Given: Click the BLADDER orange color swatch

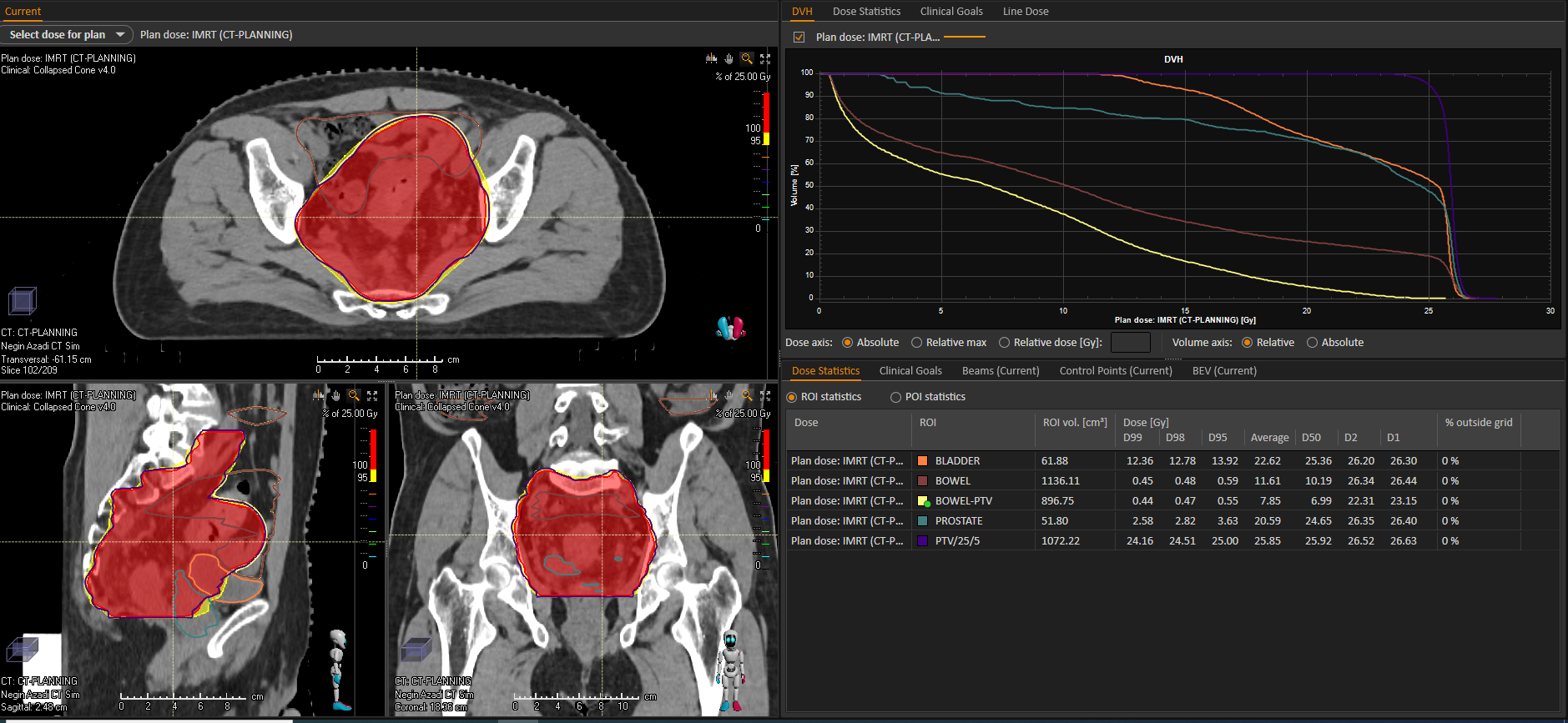Looking at the screenshot, I should pyautogui.click(x=923, y=461).
